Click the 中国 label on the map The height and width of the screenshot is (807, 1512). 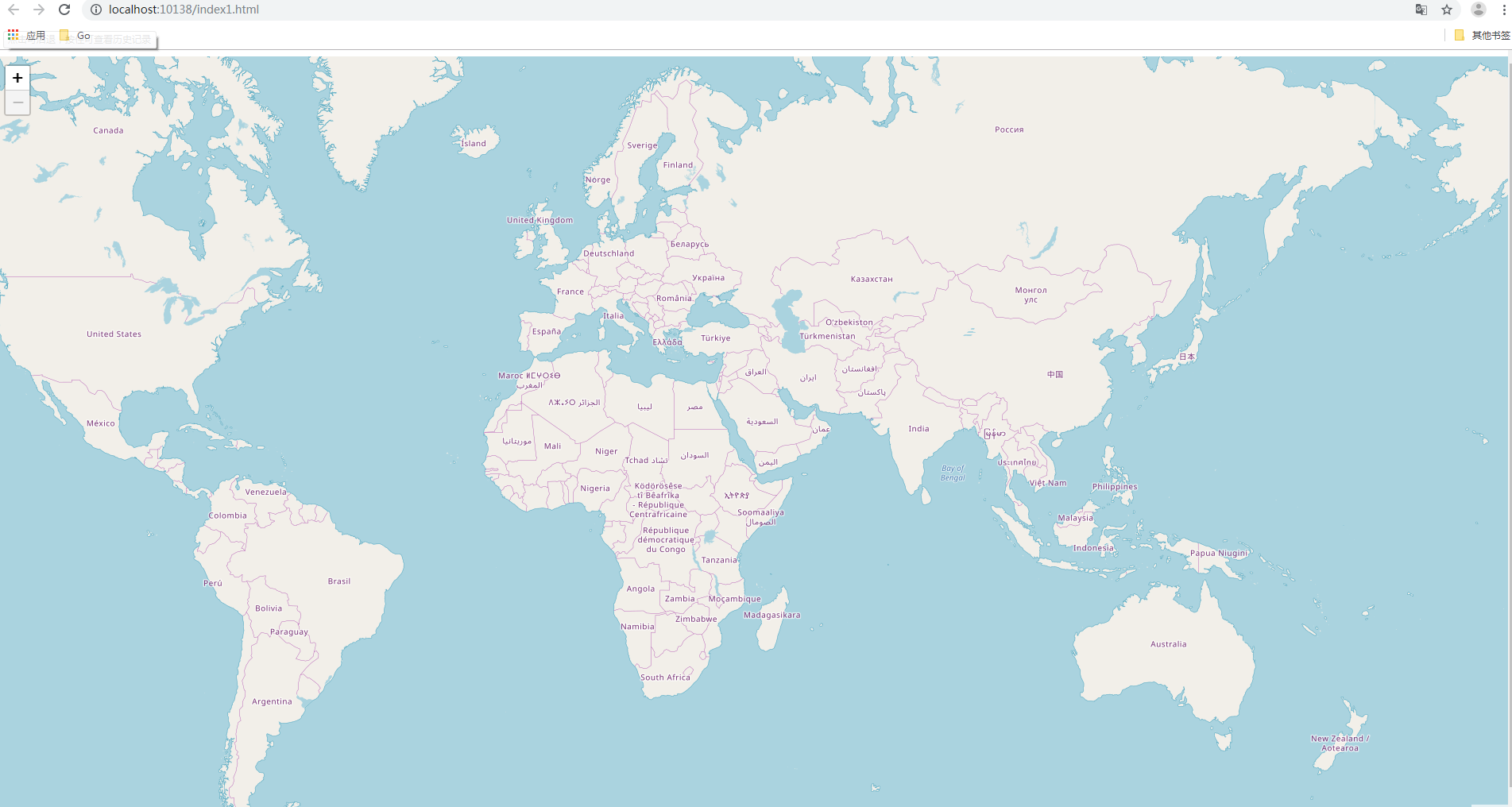(x=1057, y=373)
